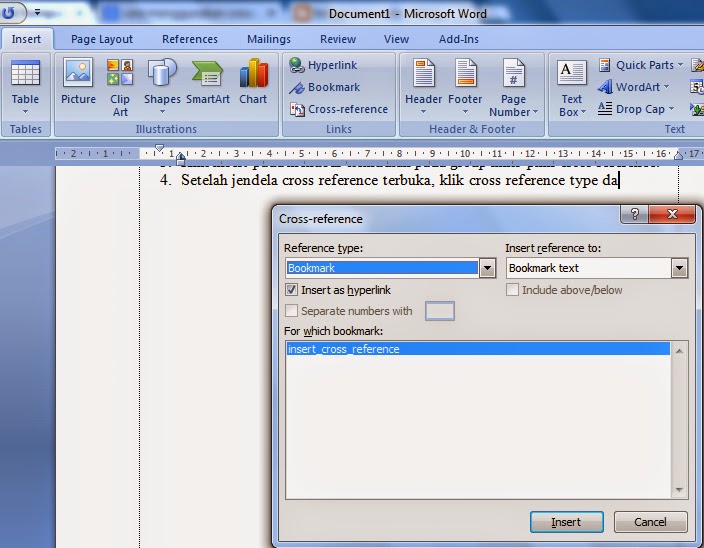
Task: Click the bookmark list scroll up arrow
Action: tap(679, 351)
